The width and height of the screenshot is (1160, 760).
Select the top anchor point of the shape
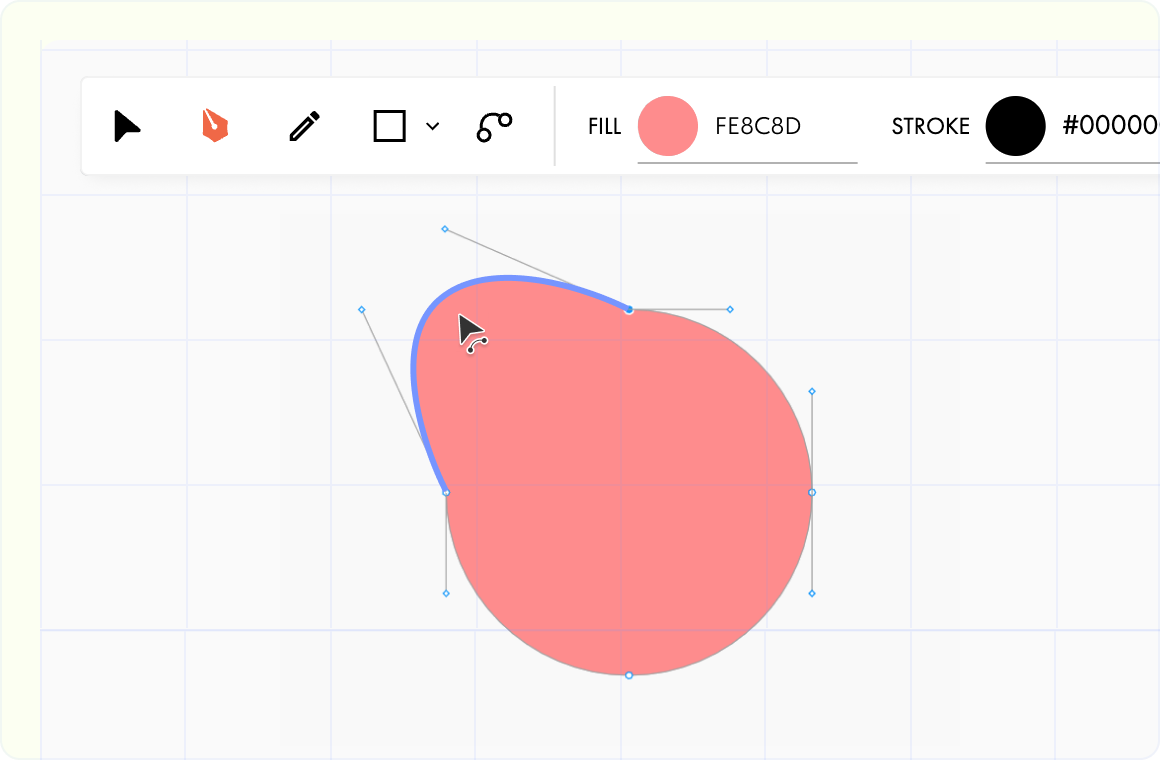629,310
